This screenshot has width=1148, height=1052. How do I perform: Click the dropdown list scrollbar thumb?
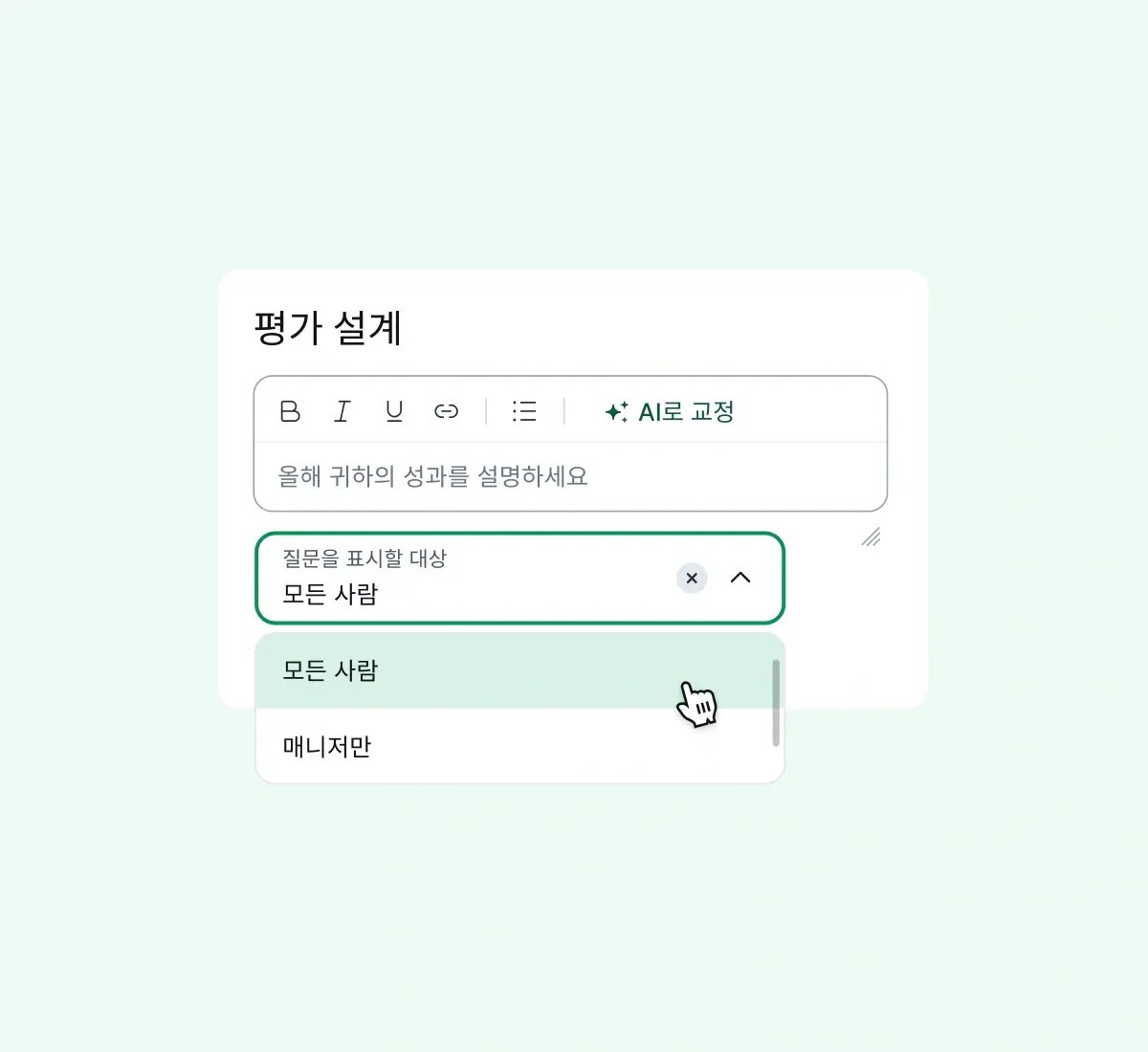click(776, 702)
